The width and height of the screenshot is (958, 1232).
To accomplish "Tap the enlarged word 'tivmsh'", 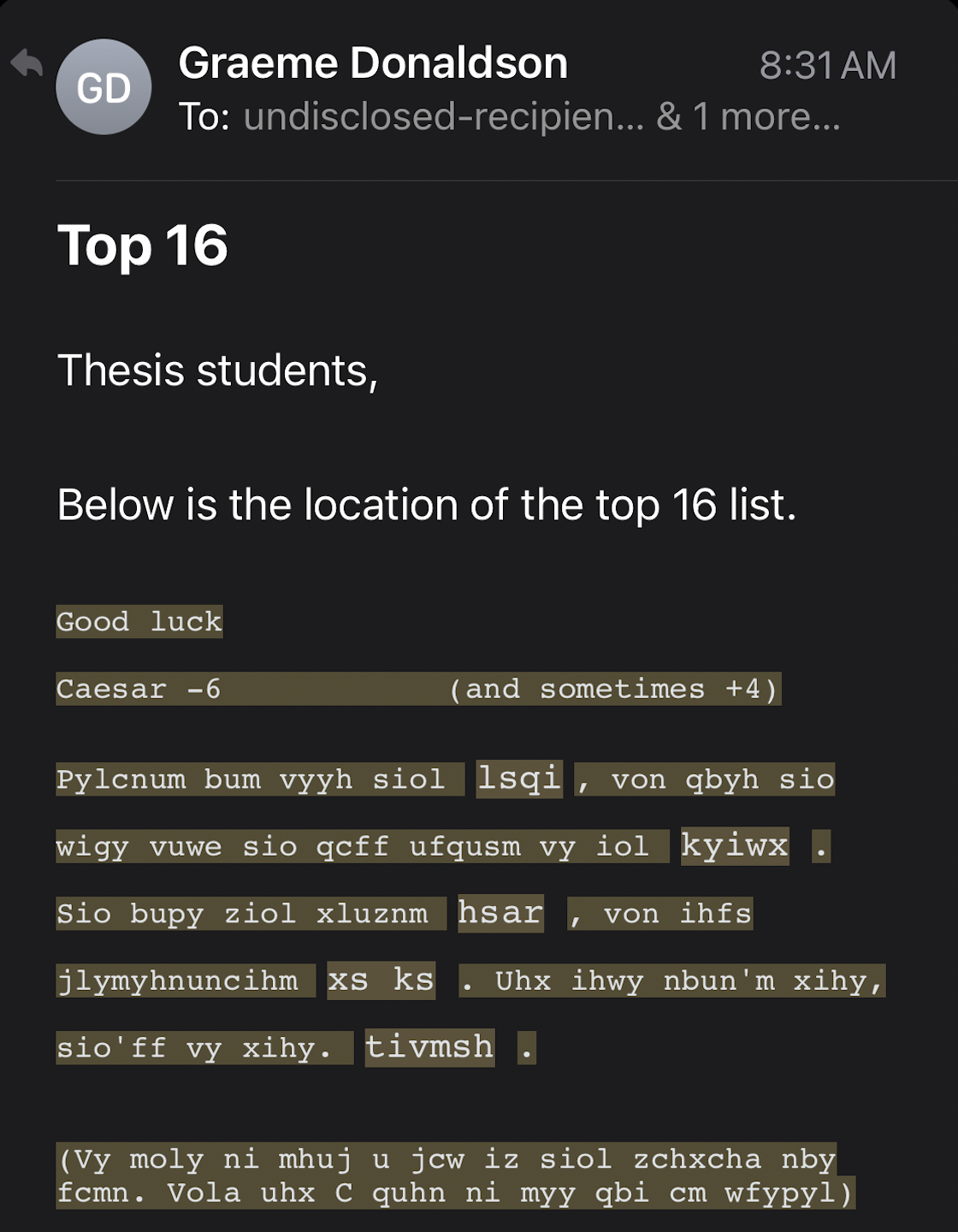I will coord(429,1046).
